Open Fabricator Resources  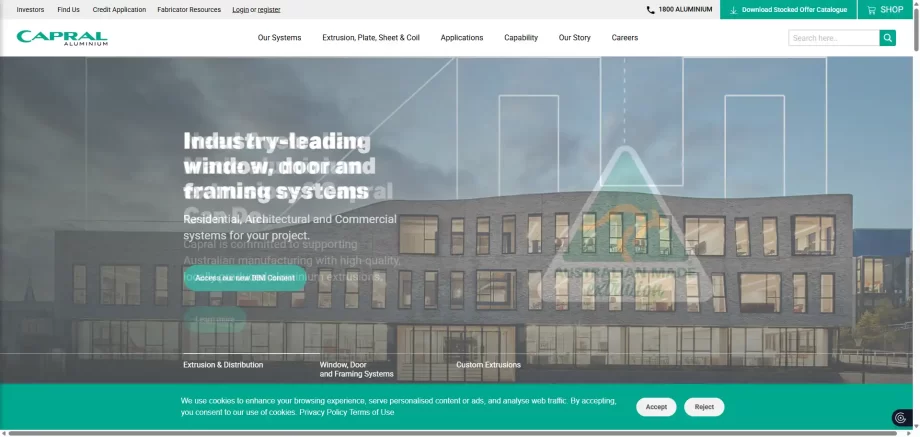pyautogui.click(x=189, y=9)
